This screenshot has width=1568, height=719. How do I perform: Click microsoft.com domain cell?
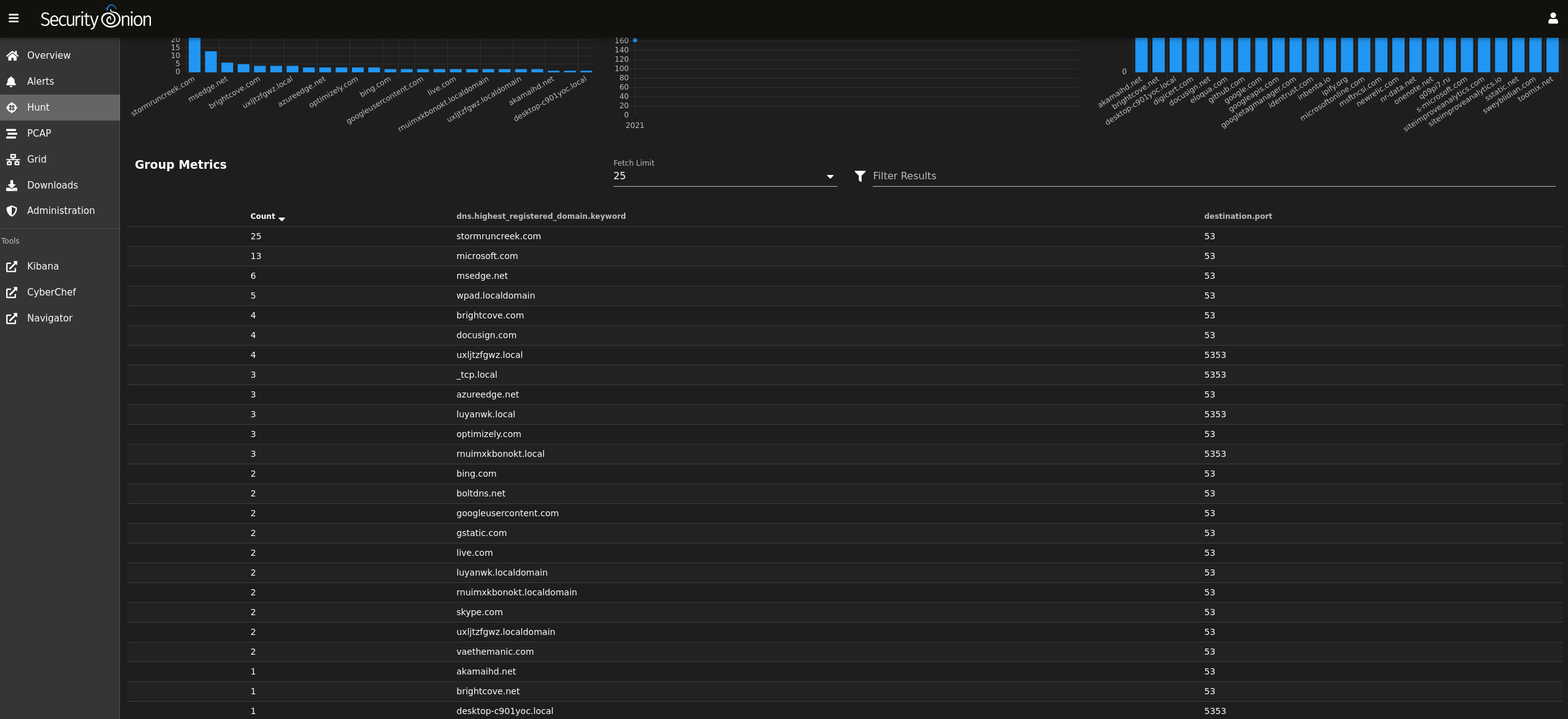[x=487, y=256]
